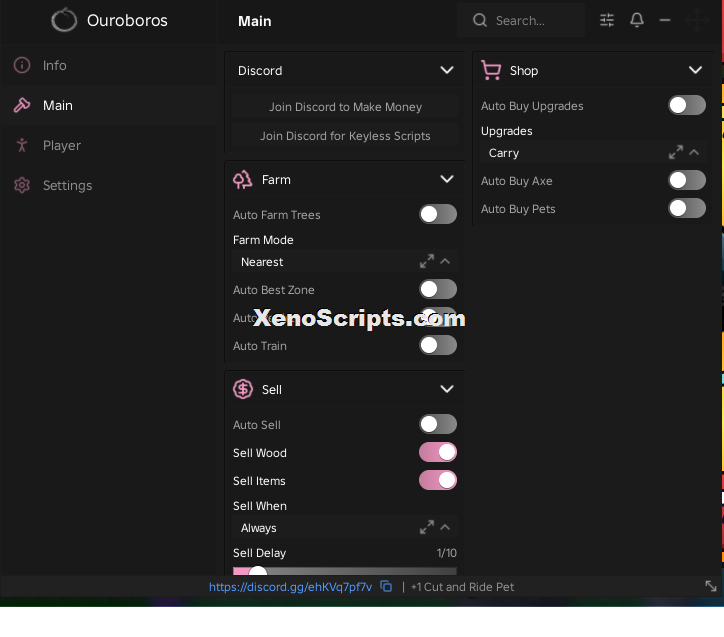The height and width of the screenshot is (637, 724).
Task: Enable Auto Sell toggle
Action: coord(438,424)
